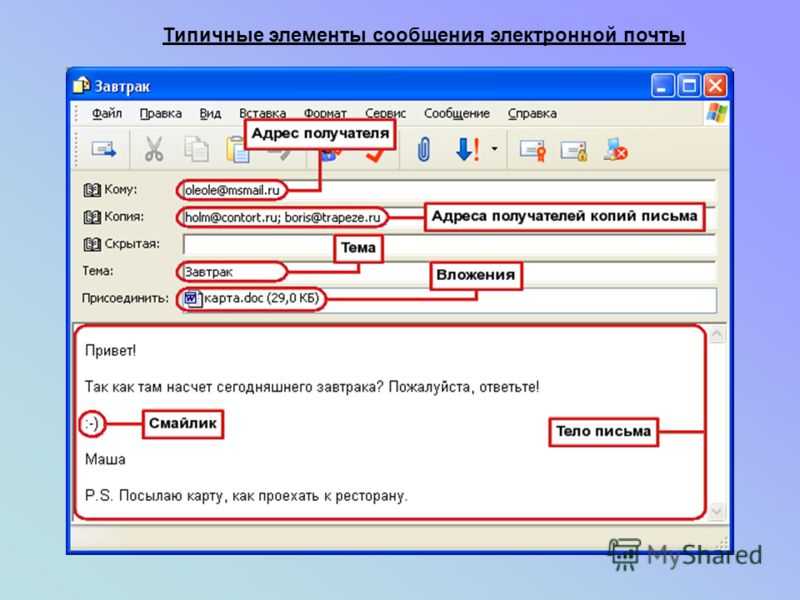Click the Привет! line in message body
This screenshot has width=800, height=600.
[110, 351]
